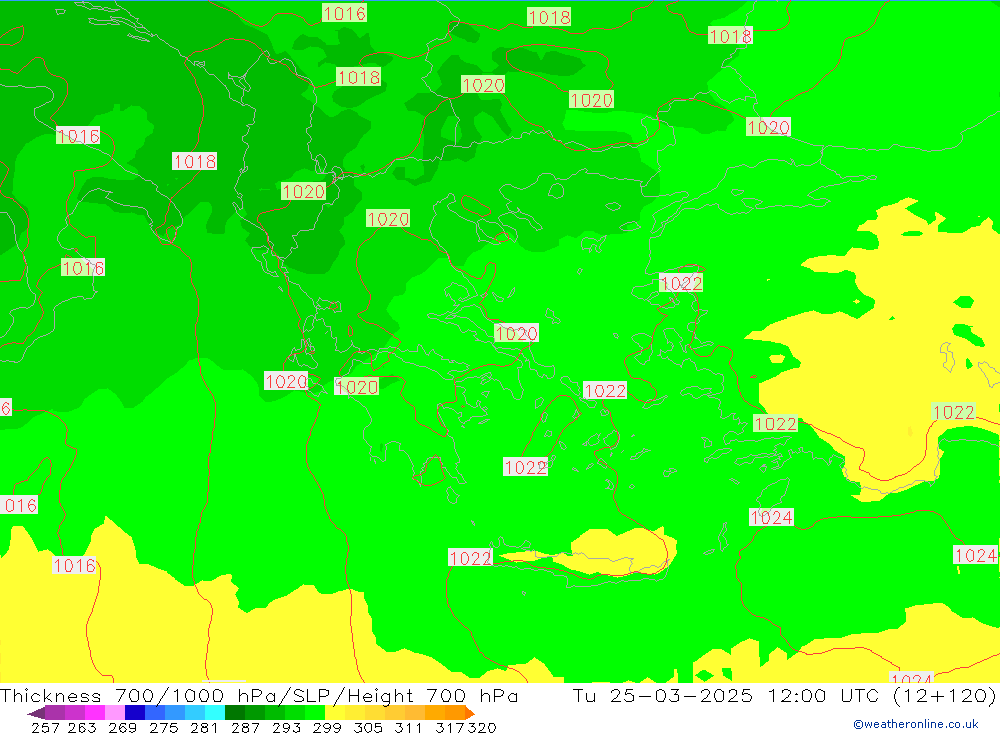Click the '263' legend value
The width and height of the screenshot is (1000, 733).
81,727
